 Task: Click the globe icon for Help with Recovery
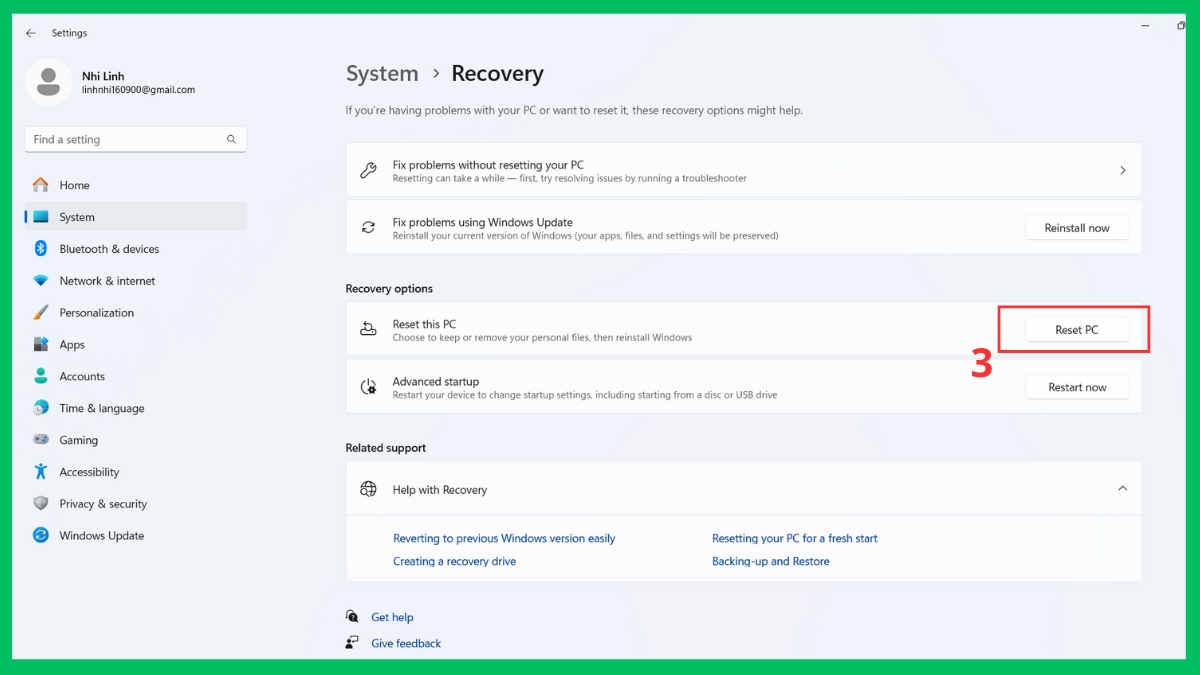click(x=368, y=489)
